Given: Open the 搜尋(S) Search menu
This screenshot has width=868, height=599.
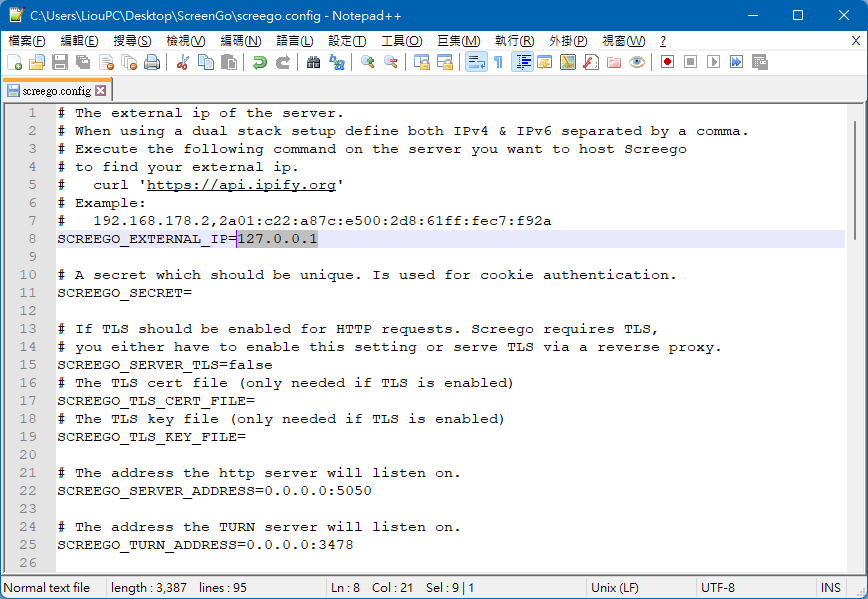Looking at the screenshot, I should point(132,41).
